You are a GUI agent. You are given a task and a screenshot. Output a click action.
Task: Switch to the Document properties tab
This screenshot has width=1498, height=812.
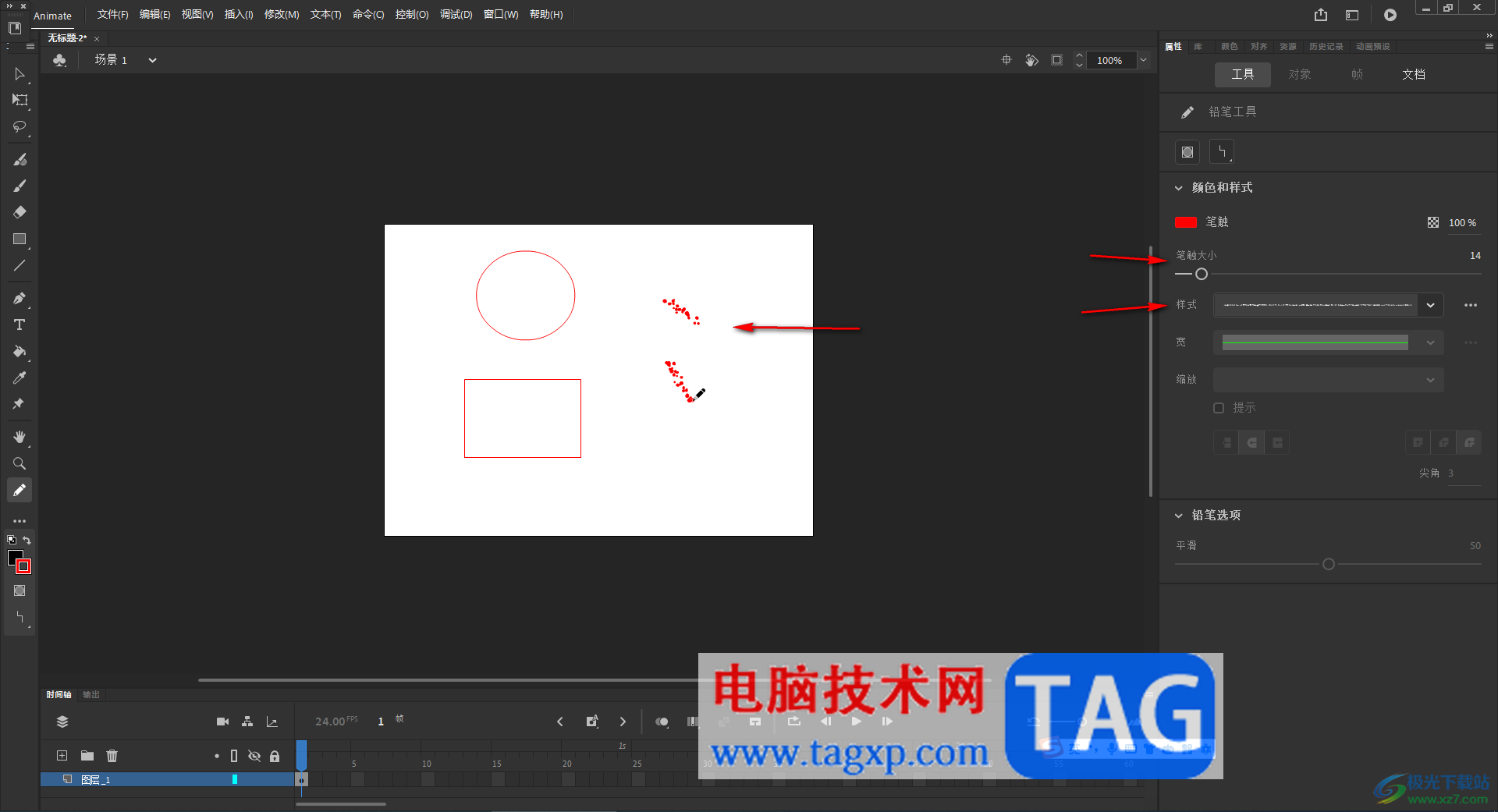click(x=1414, y=74)
